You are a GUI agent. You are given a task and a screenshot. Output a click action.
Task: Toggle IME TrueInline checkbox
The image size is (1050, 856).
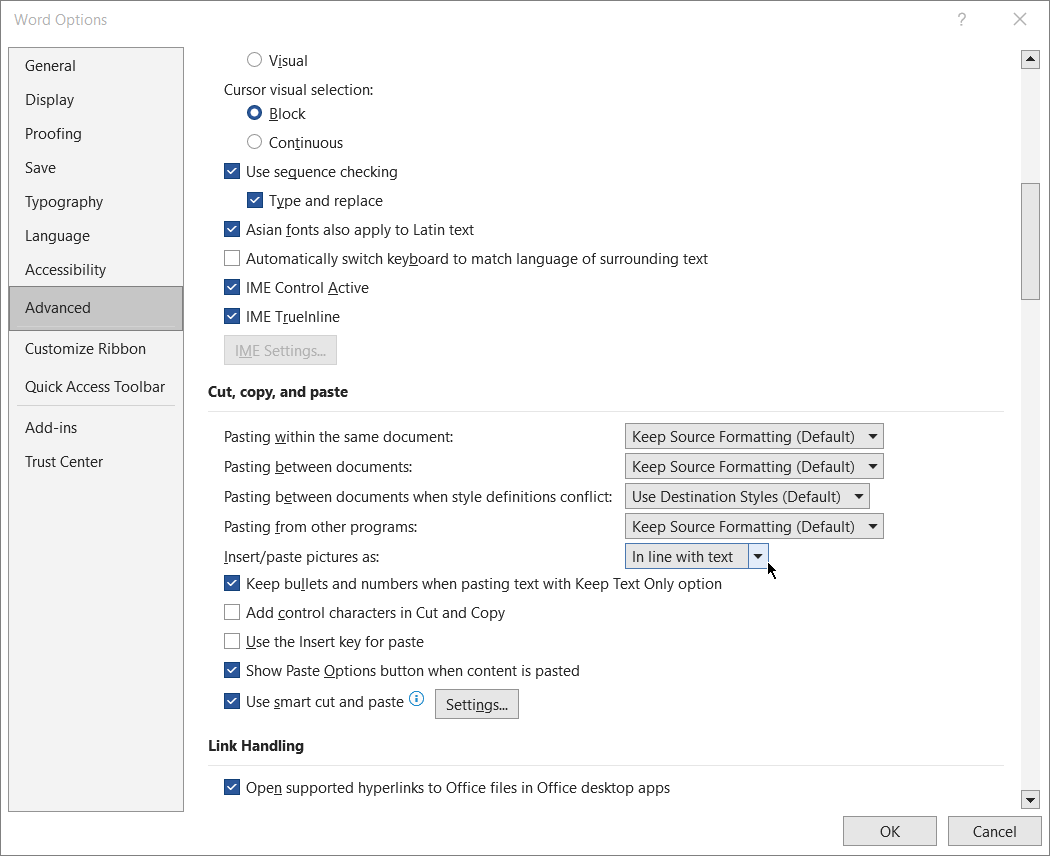(x=232, y=316)
